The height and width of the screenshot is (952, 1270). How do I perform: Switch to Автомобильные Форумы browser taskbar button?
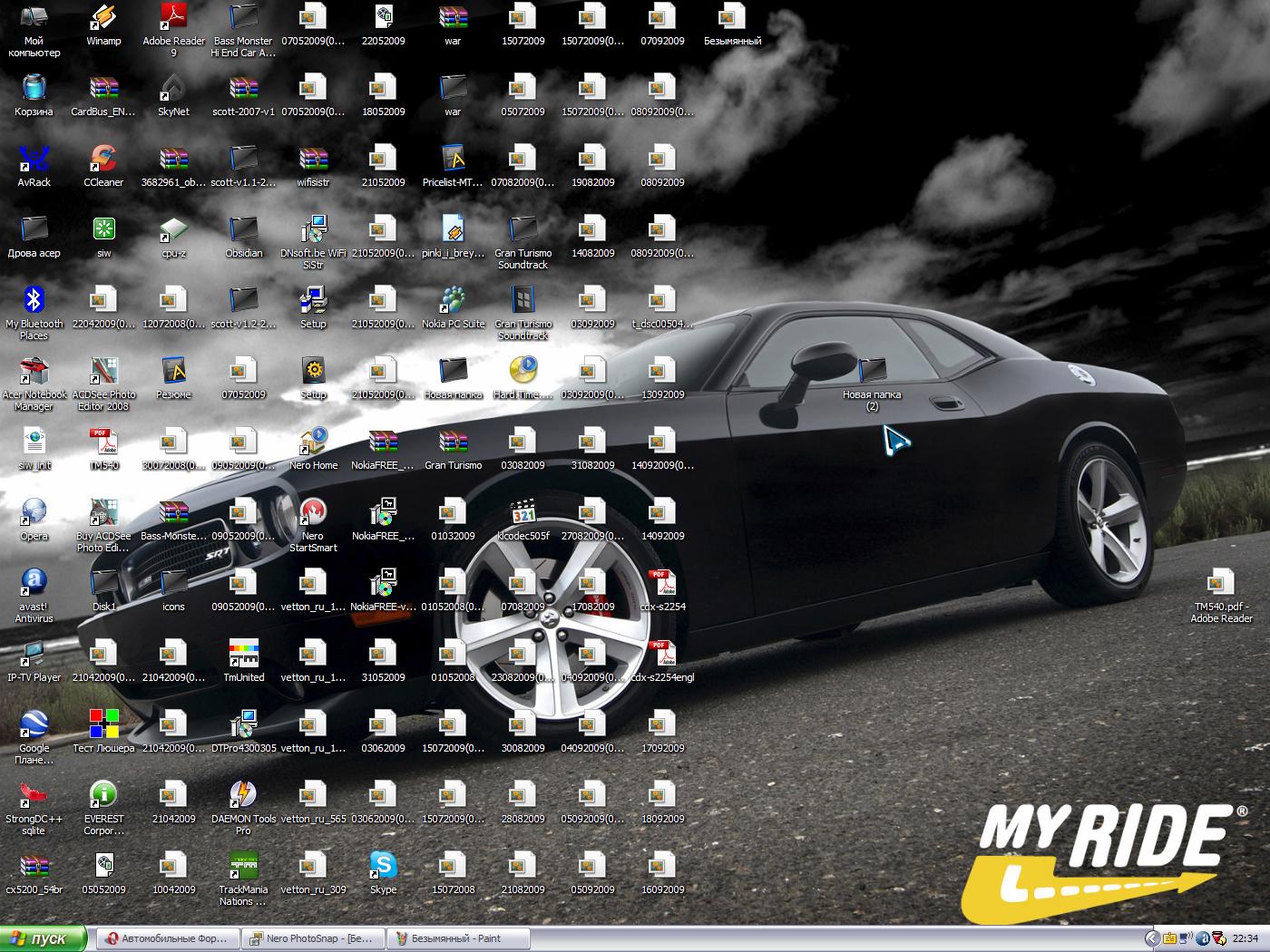click(x=169, y=938)
